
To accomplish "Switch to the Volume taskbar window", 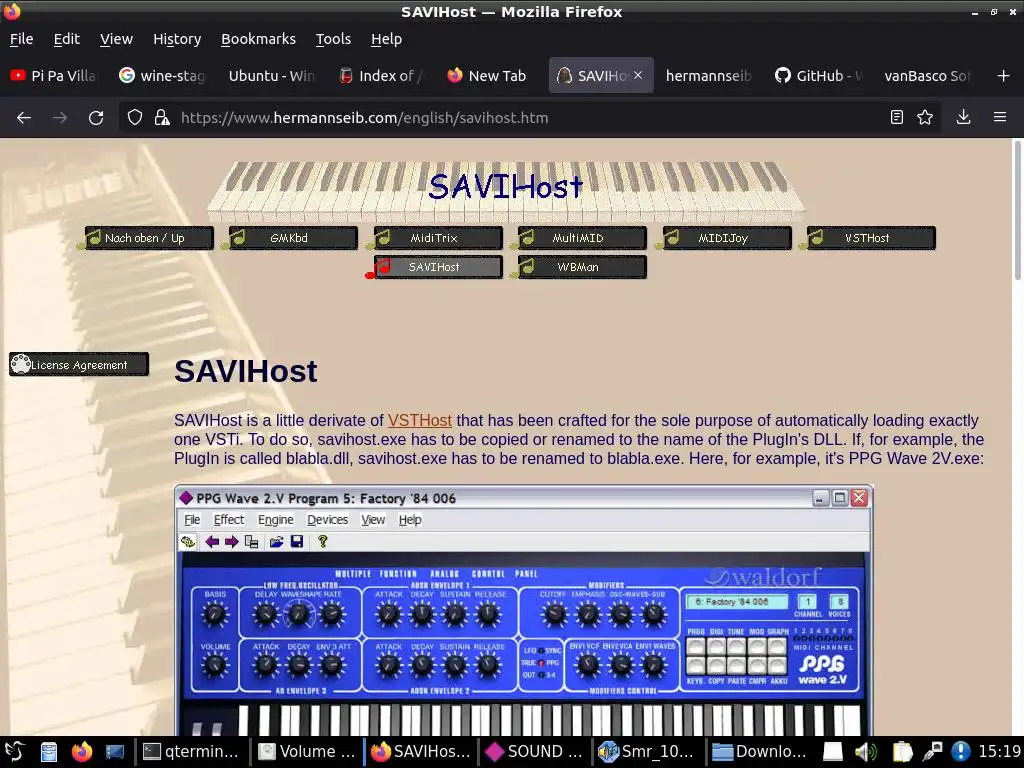I will pos(308,752).
